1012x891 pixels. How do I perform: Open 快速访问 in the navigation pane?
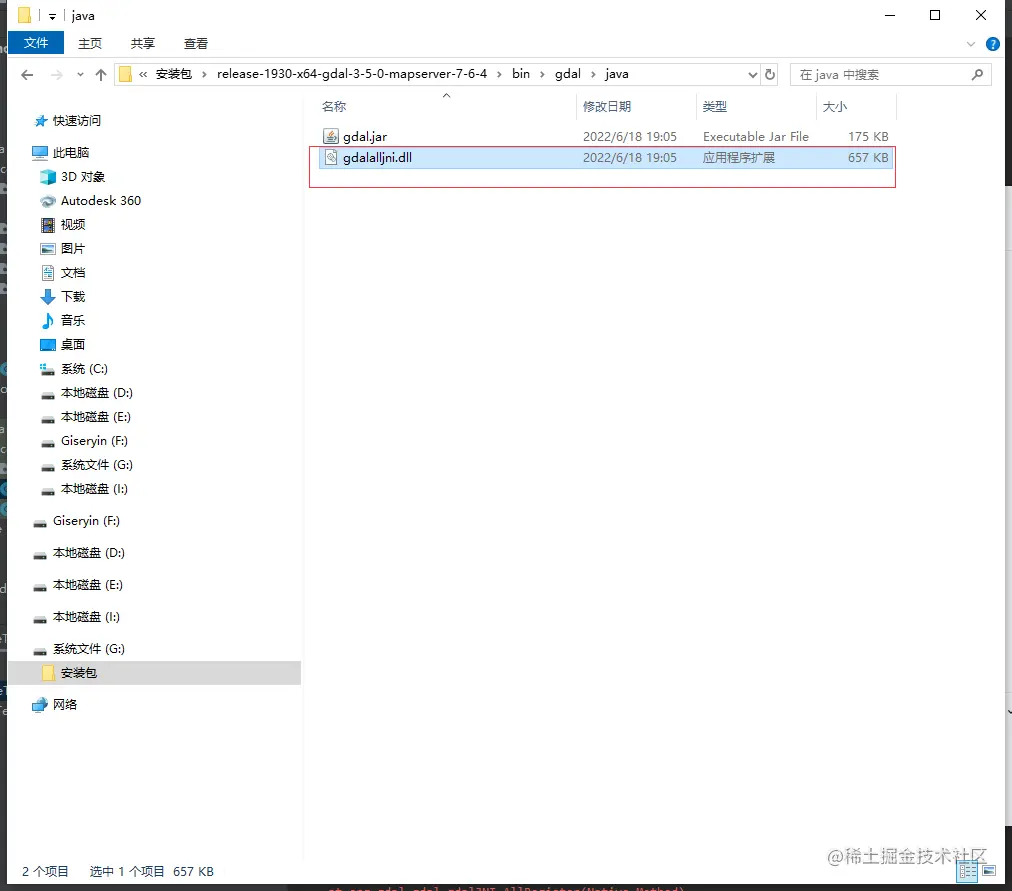[77, 121]
